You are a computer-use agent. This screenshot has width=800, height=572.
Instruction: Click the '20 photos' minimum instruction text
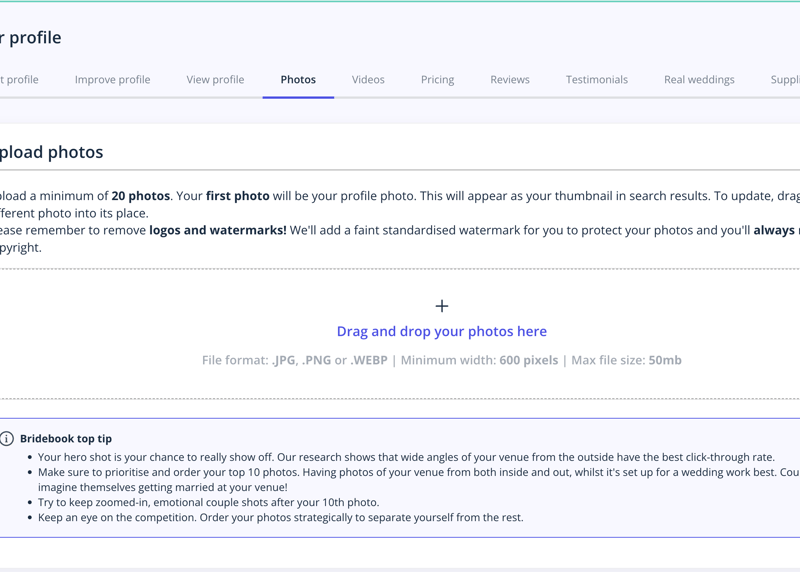(140, 196)
